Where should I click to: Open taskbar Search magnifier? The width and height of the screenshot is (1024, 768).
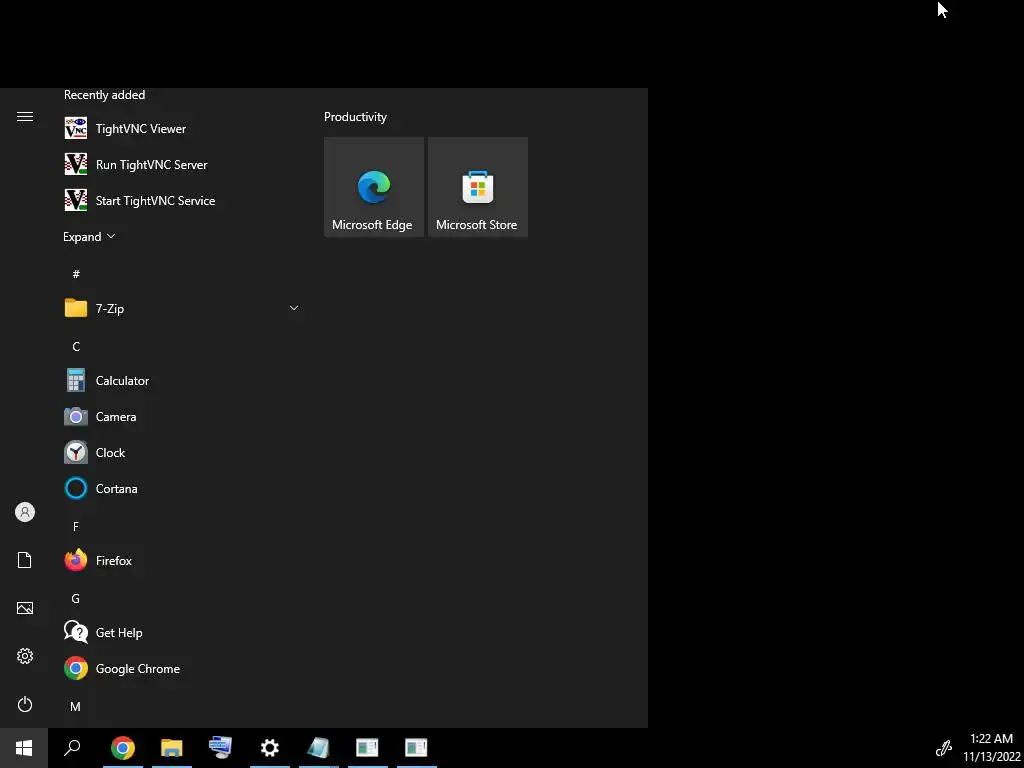click(72, 748)
